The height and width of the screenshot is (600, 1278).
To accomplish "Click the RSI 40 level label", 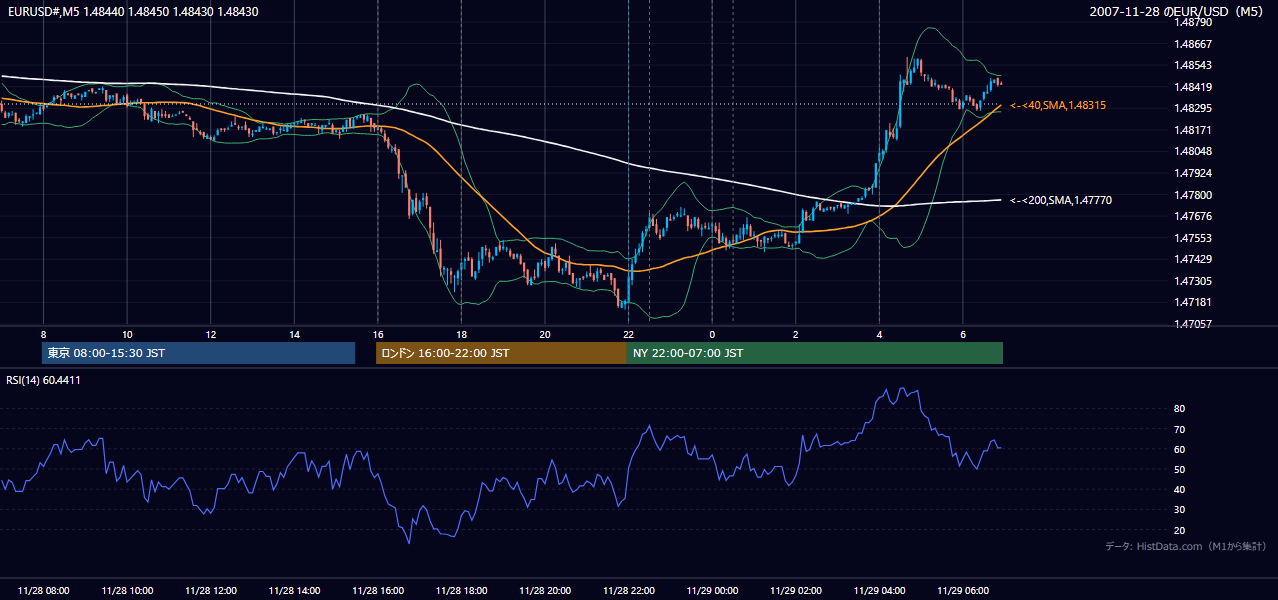I will [1180, 490].
